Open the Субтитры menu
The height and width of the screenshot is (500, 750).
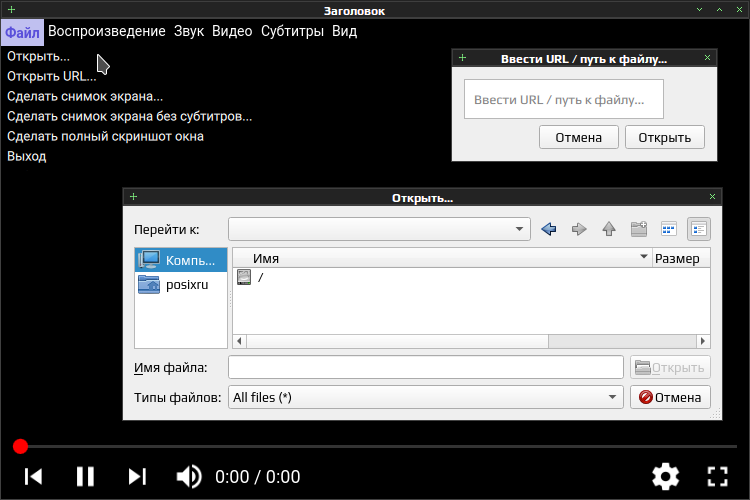point(292,31)
